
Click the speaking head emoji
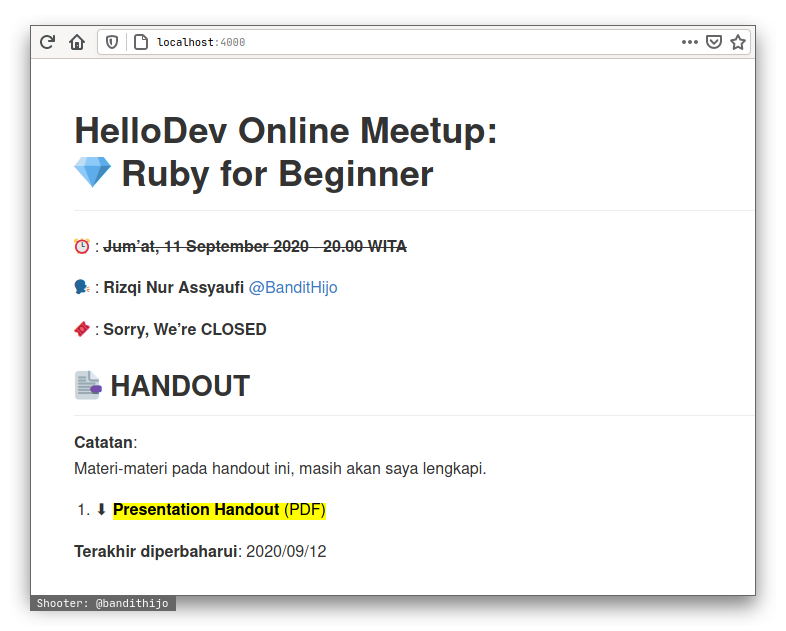coord(82,288)
